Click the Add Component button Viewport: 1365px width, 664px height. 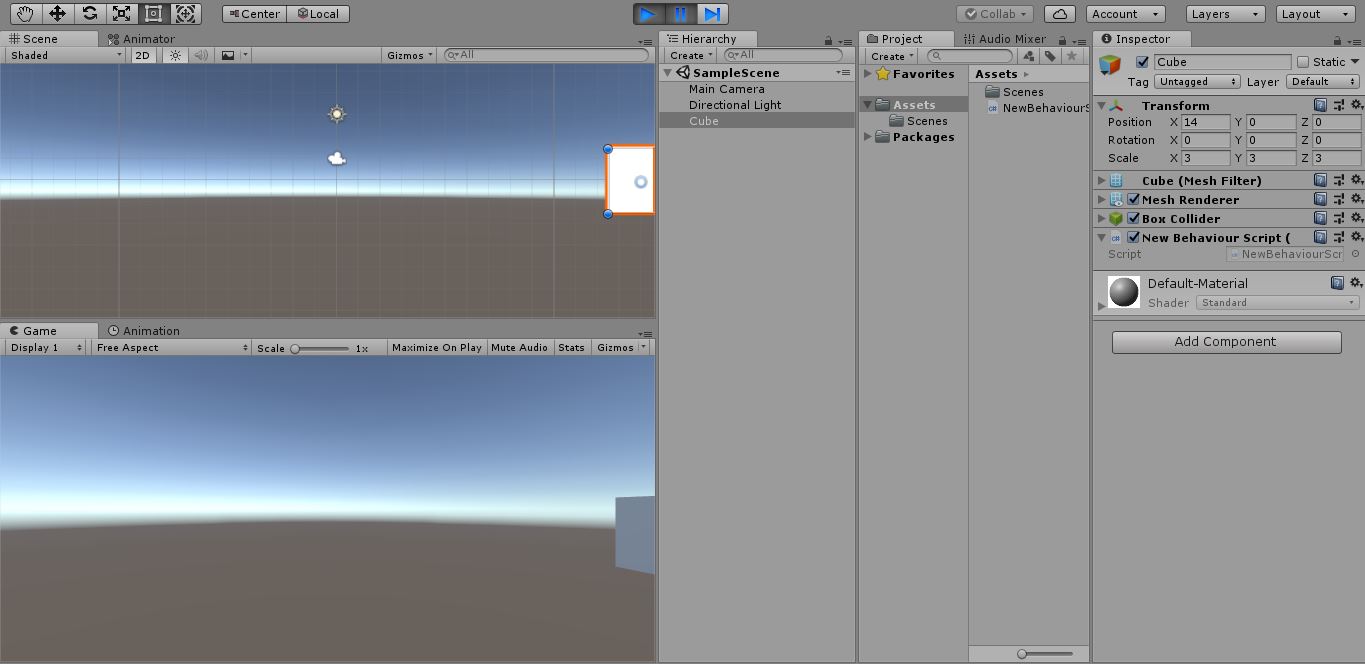pos(1226,342)
